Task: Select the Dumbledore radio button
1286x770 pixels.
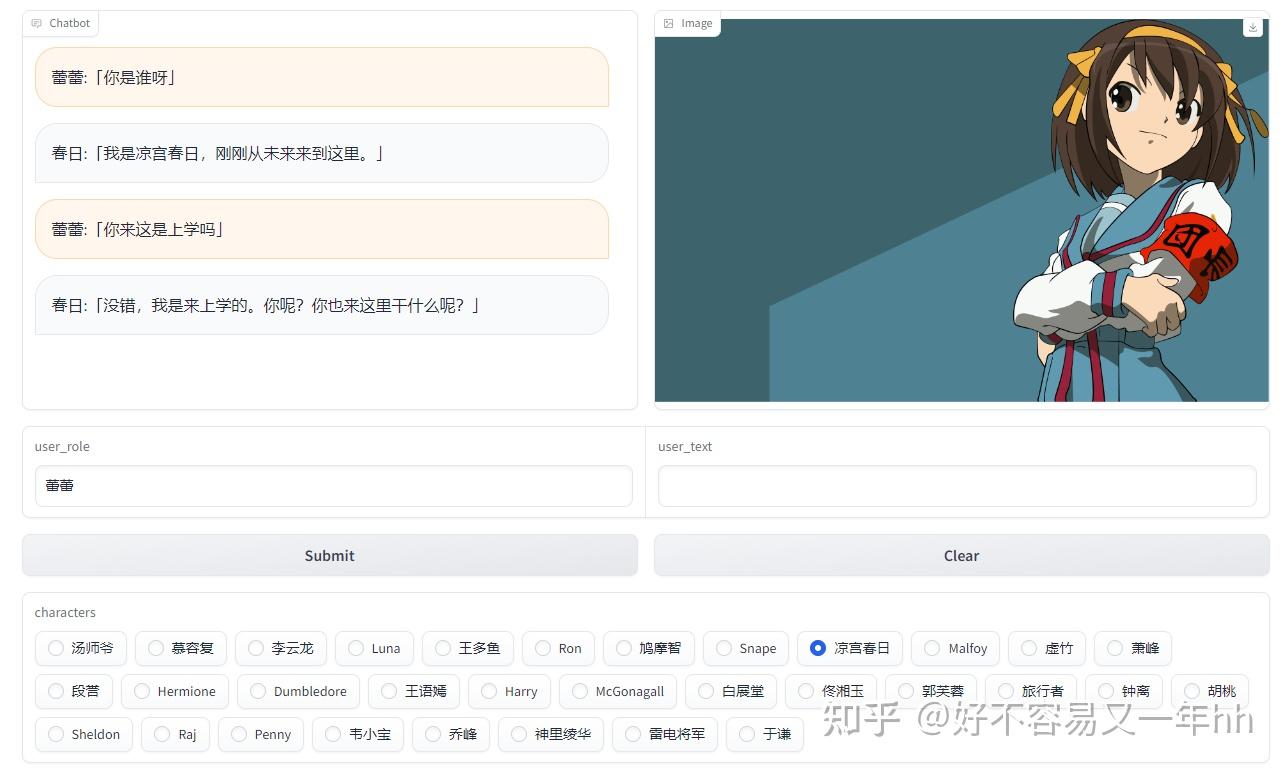Action: [258, 691]
